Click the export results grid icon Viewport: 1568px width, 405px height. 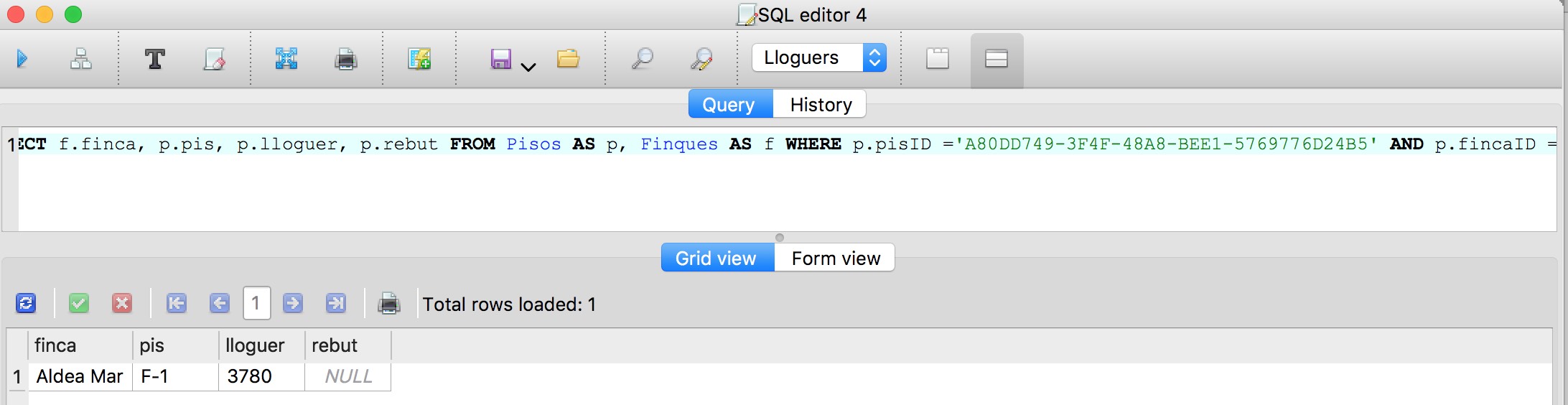[286, 59]
